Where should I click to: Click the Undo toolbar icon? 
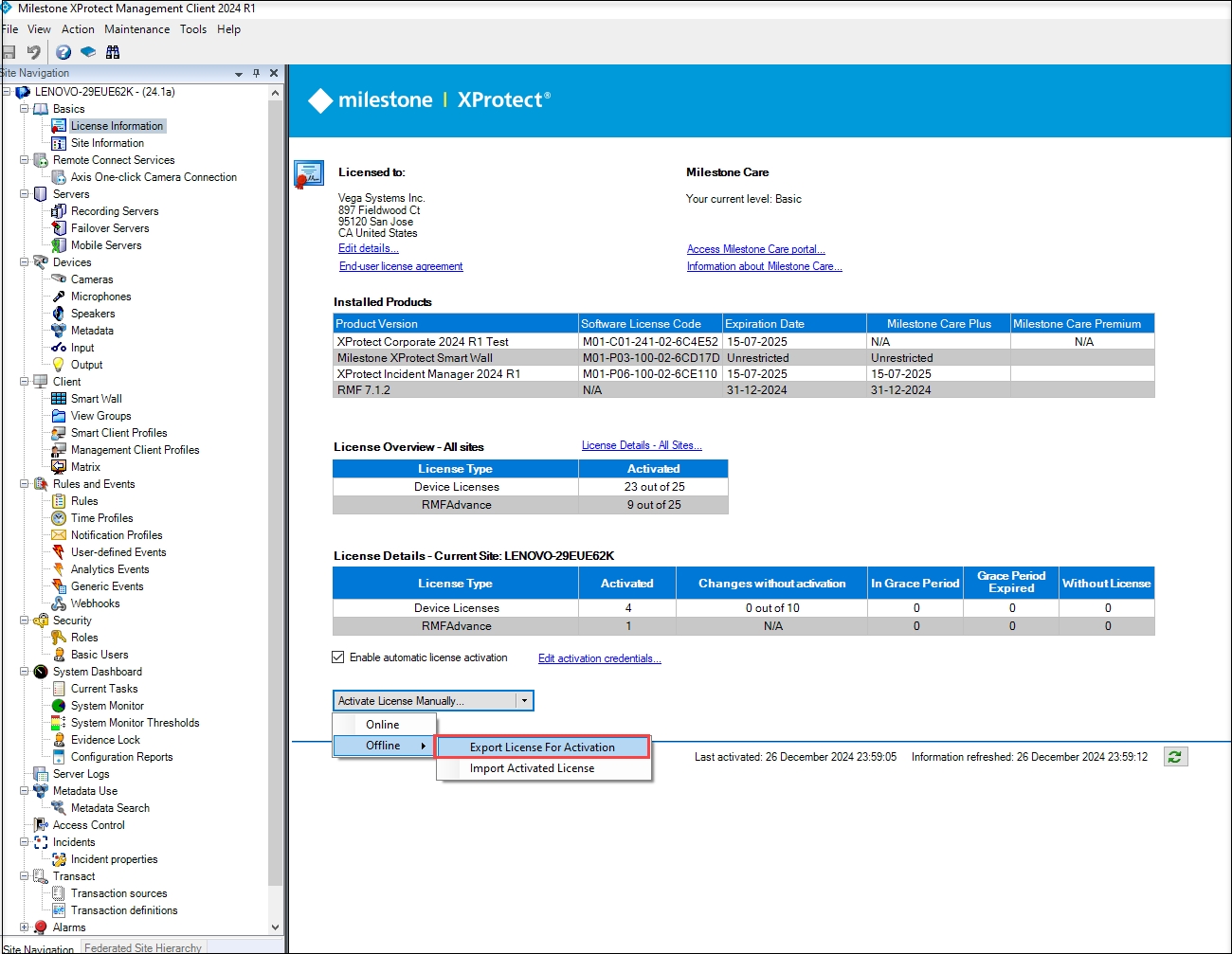click(34, 52)
